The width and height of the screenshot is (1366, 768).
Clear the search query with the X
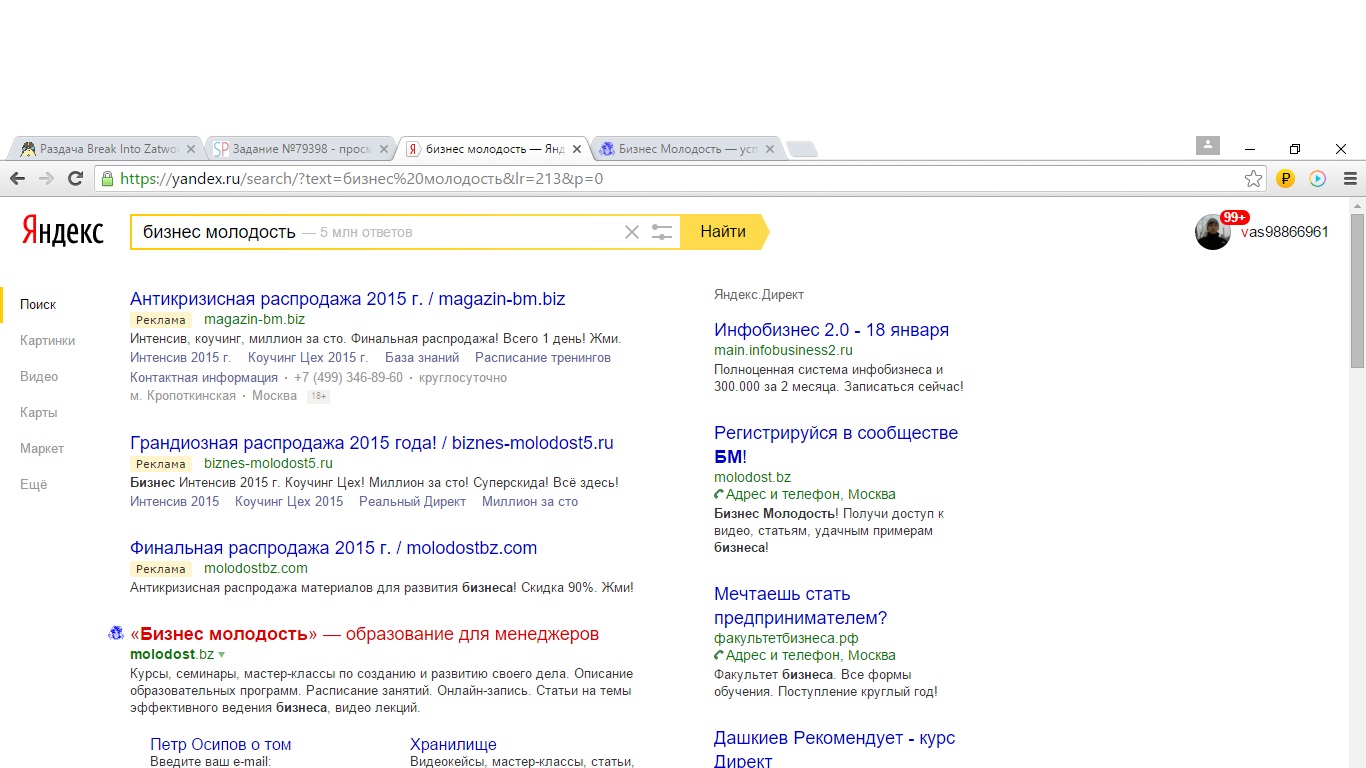point(631,232)
